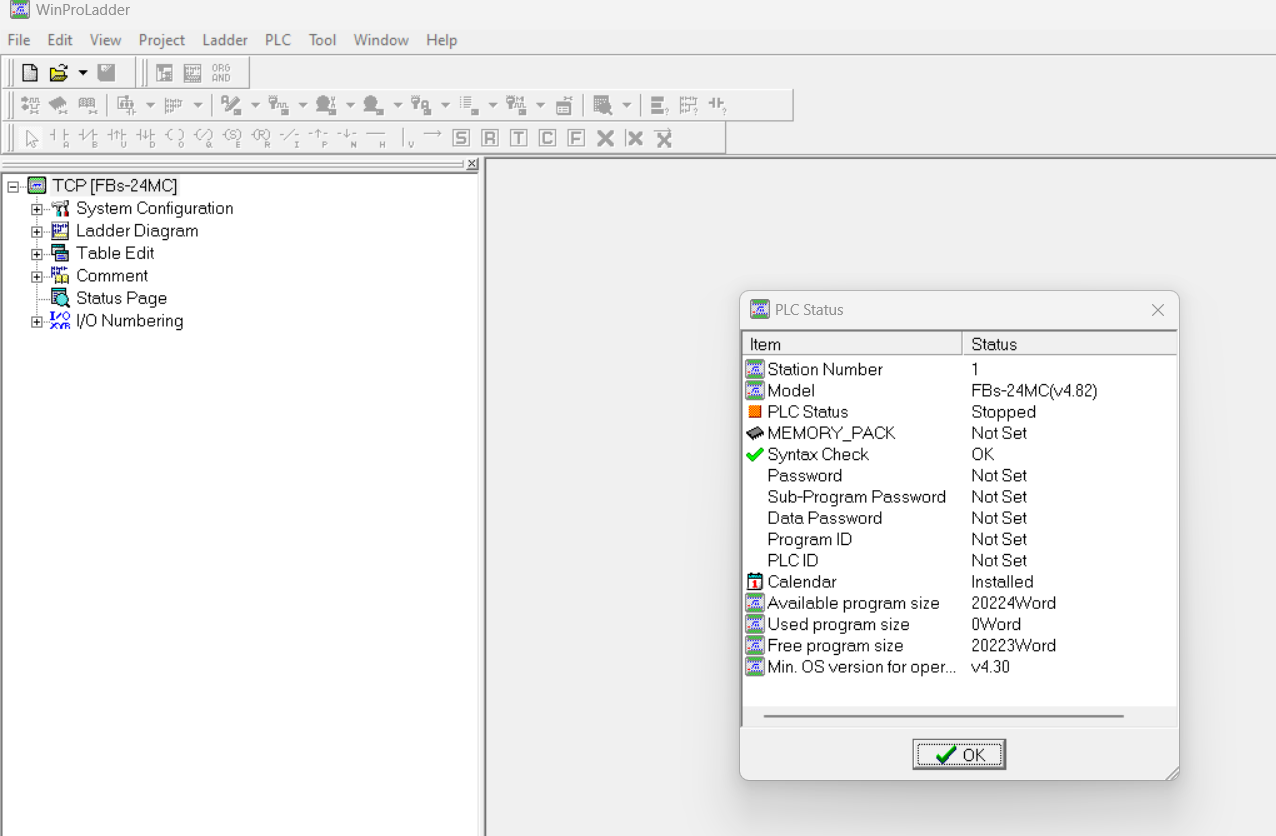Expand the Ladder Diagram tree node

37,232
